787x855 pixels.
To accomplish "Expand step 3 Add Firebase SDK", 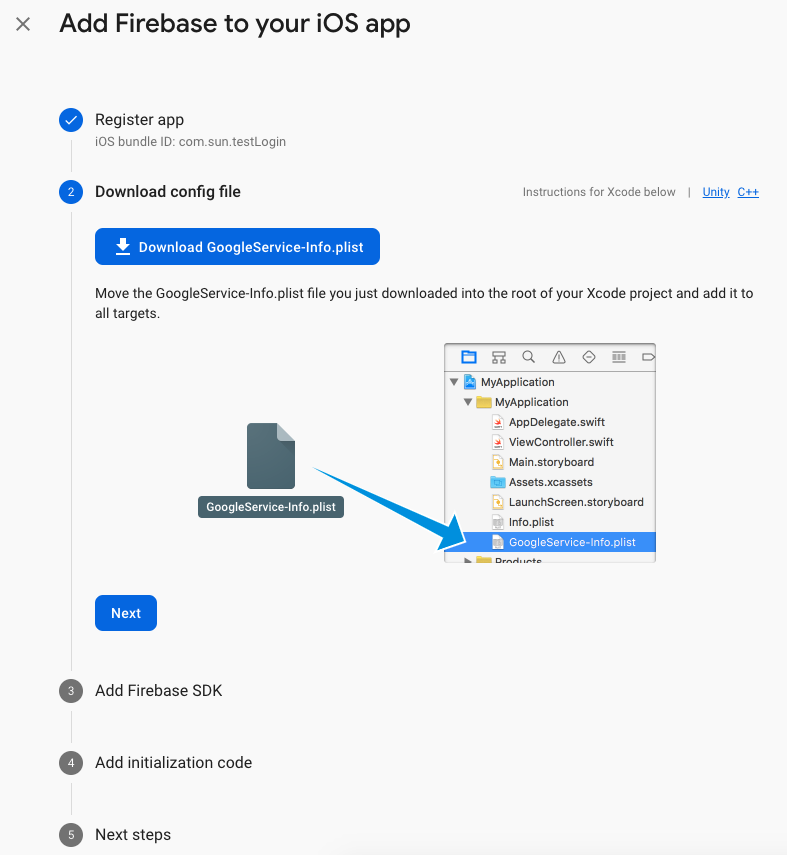I will click(x=159, y=690).
